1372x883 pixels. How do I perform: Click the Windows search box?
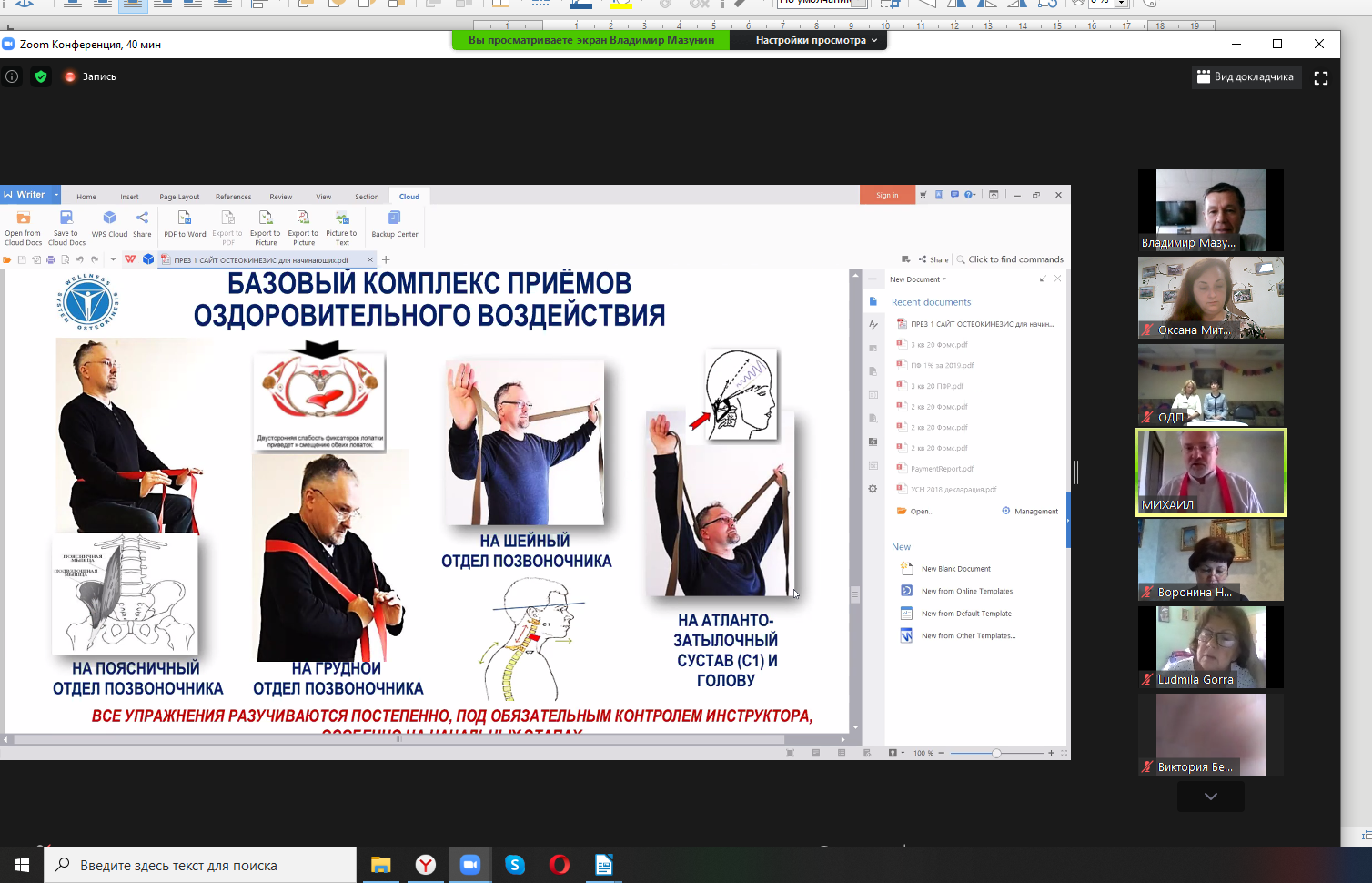tap(200, 865)
